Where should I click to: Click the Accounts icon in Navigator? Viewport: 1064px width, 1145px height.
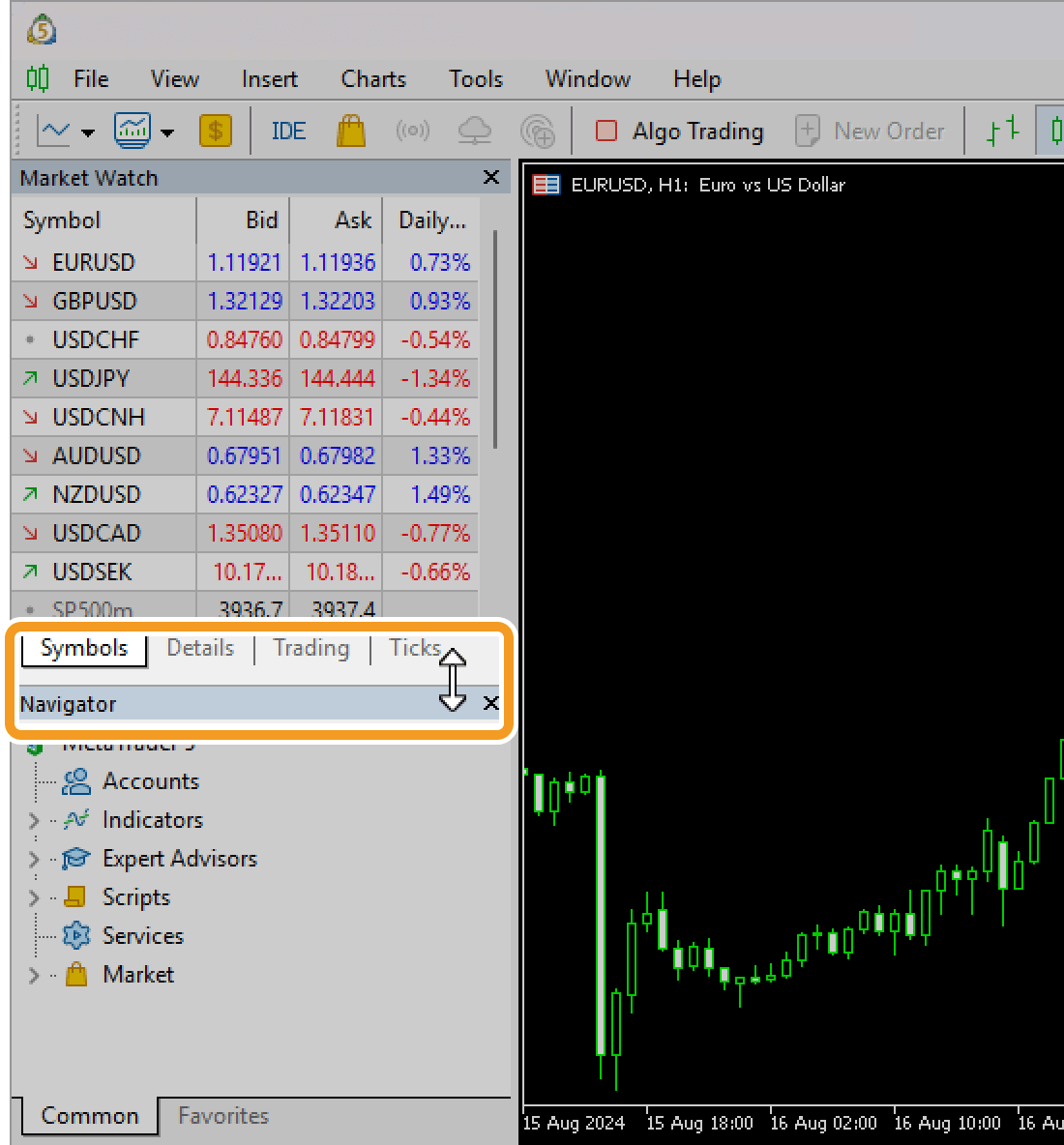pos(76,781)
